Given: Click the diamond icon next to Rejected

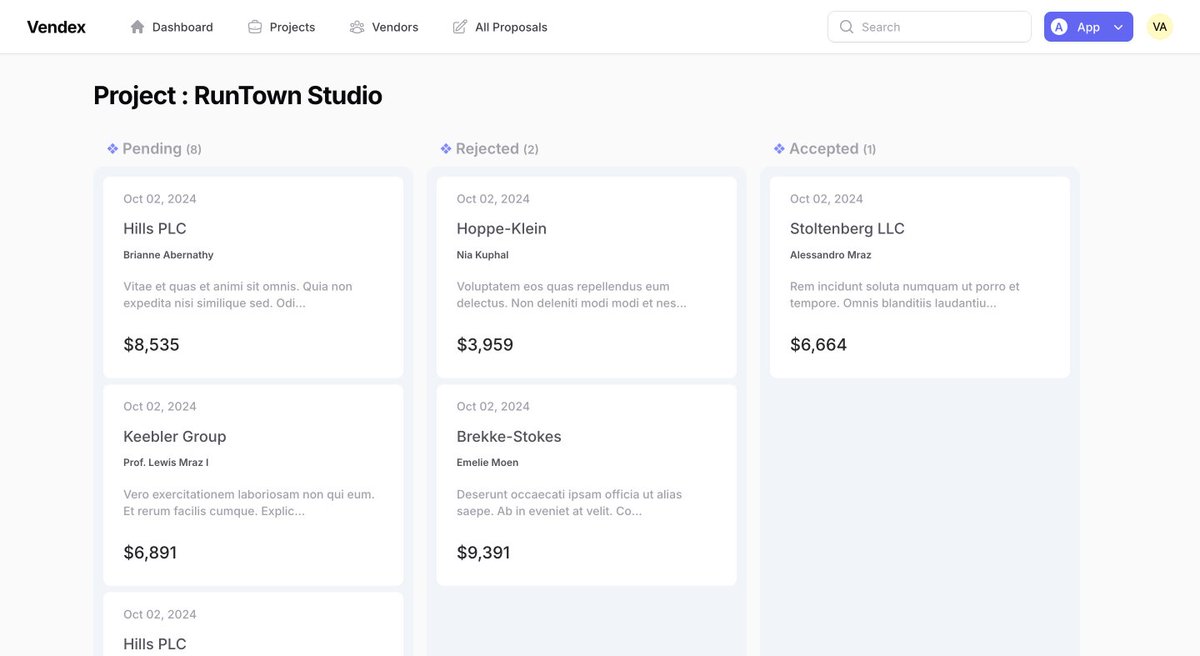Looking at the screenshot, I should (446, 149).
